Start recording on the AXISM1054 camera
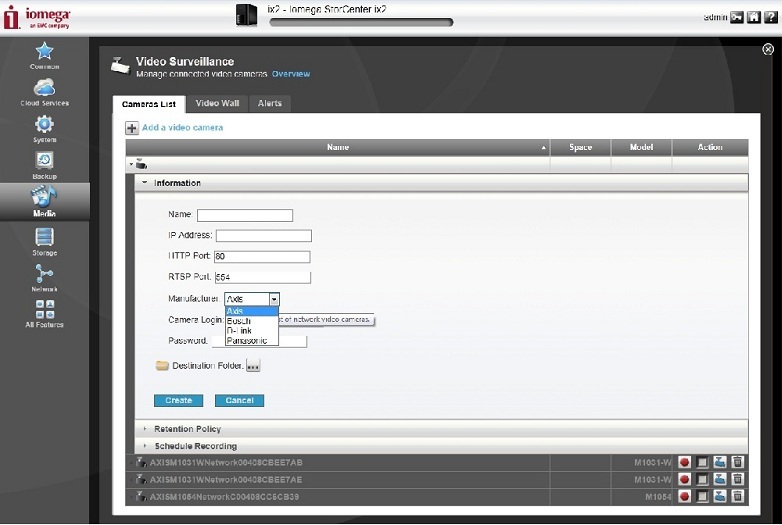The width and height of the screenshot is (782, 525). pyautogui.click(x=685, y=496)
